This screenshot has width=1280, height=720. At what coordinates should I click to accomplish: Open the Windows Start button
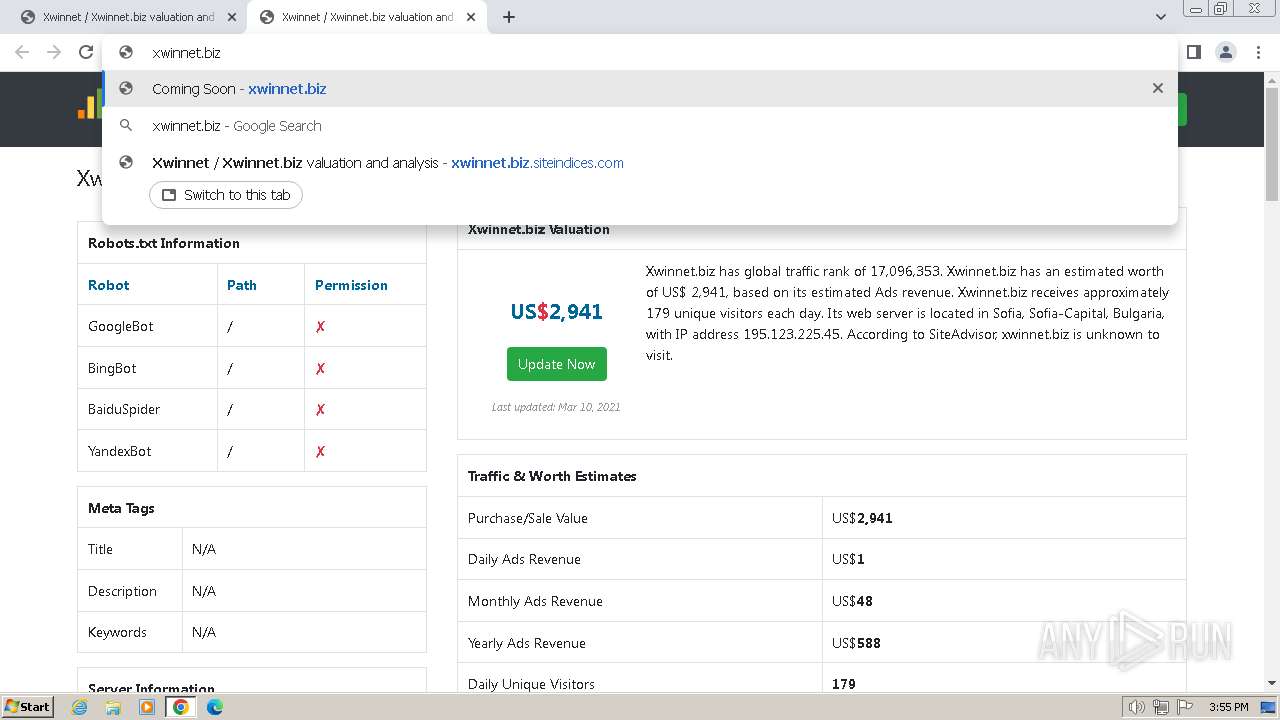pos(28,706)
